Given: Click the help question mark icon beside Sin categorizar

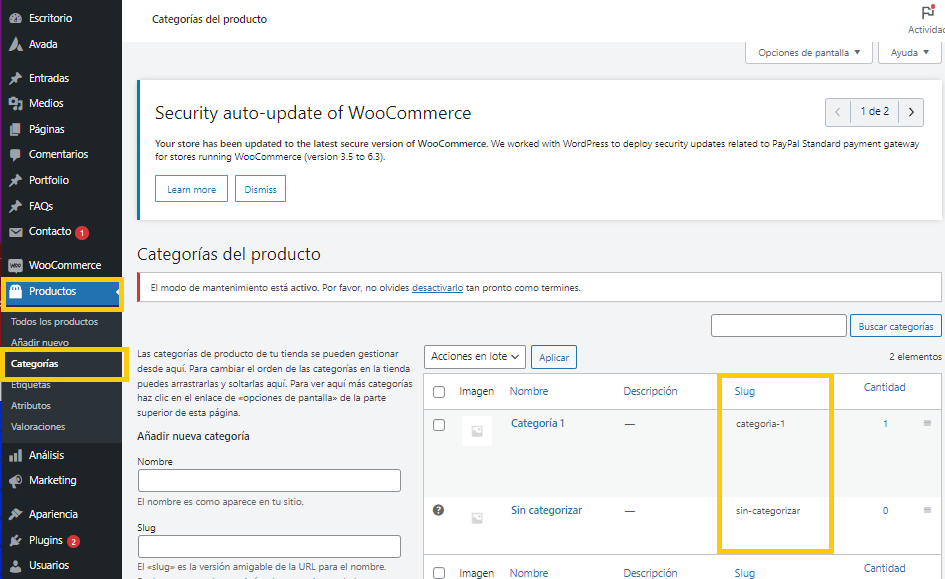Looking at the screenshot, I should point(438,510).
